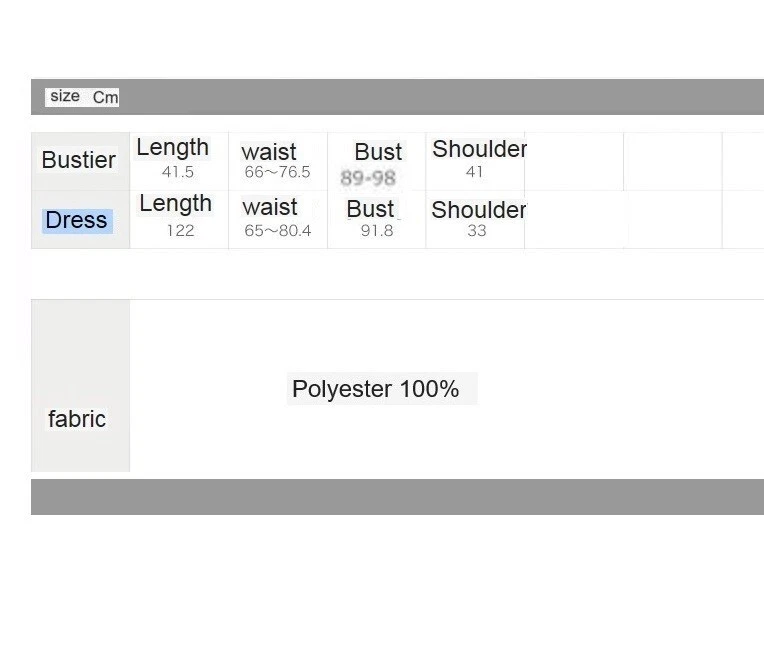Click the Bustier waist heading

(269, 152)
